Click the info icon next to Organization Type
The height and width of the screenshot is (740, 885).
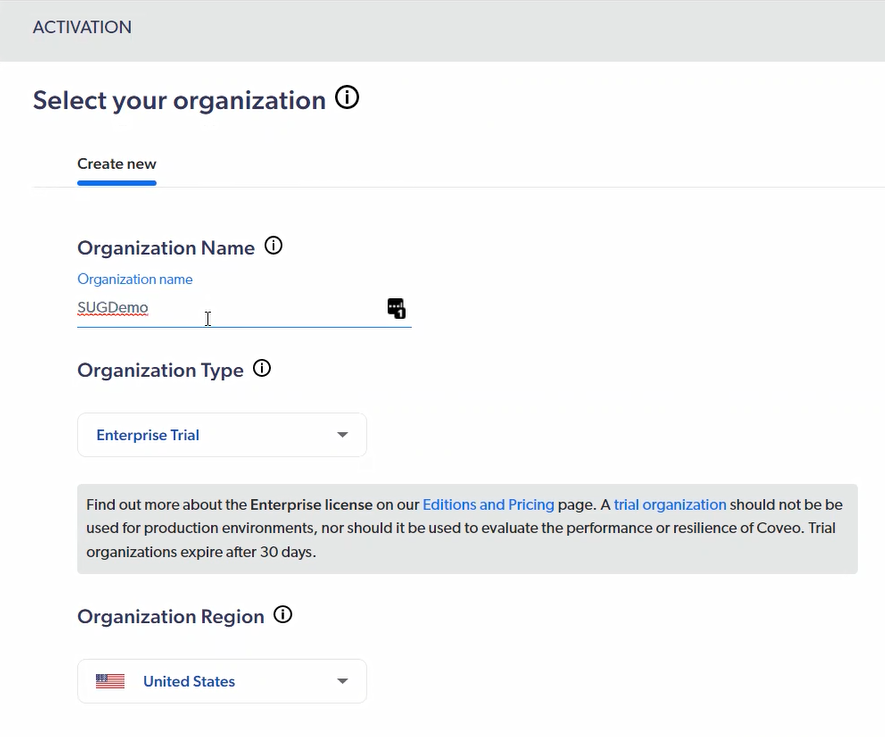pos(262,368)
